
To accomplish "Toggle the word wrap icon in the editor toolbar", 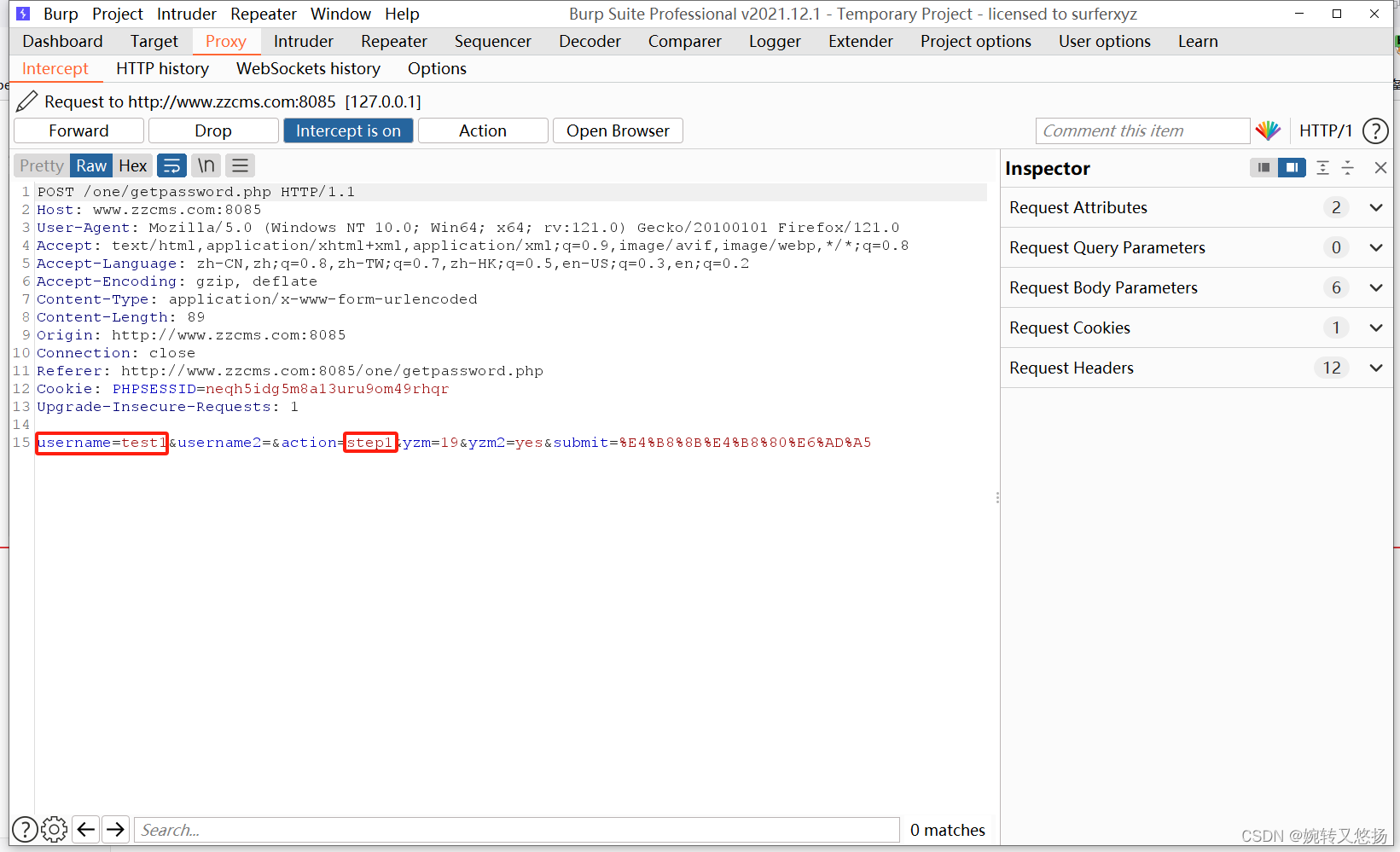I will 172,165.
